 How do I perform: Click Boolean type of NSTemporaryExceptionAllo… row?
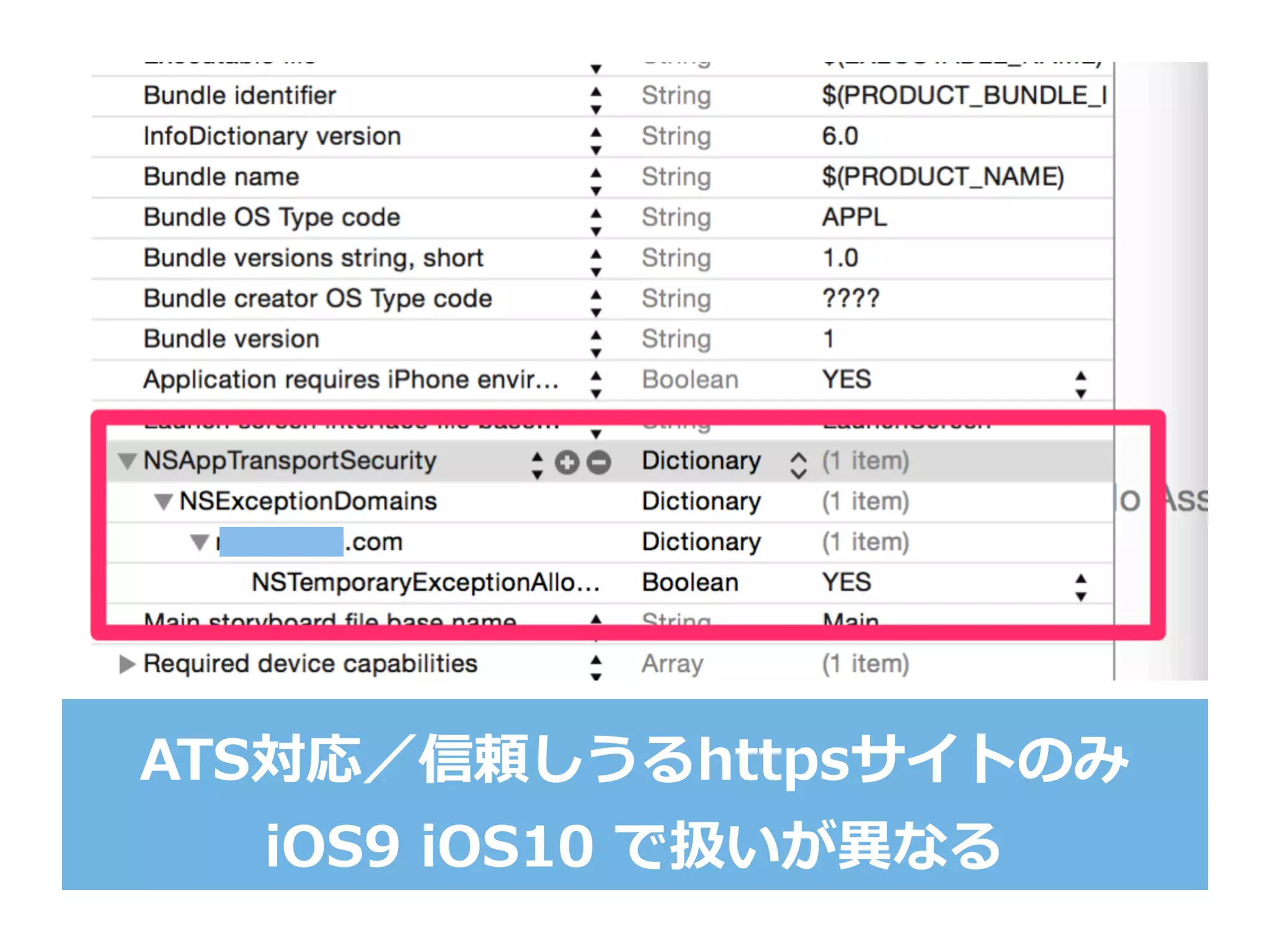[x=690, y=583]
